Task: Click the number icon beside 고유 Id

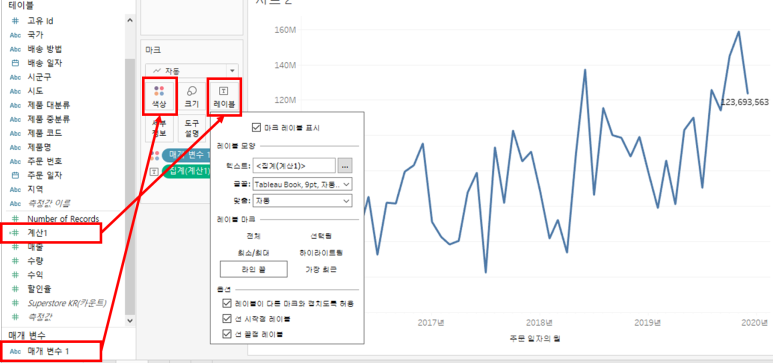Action: pyautogui.click(x=15, y=21)
